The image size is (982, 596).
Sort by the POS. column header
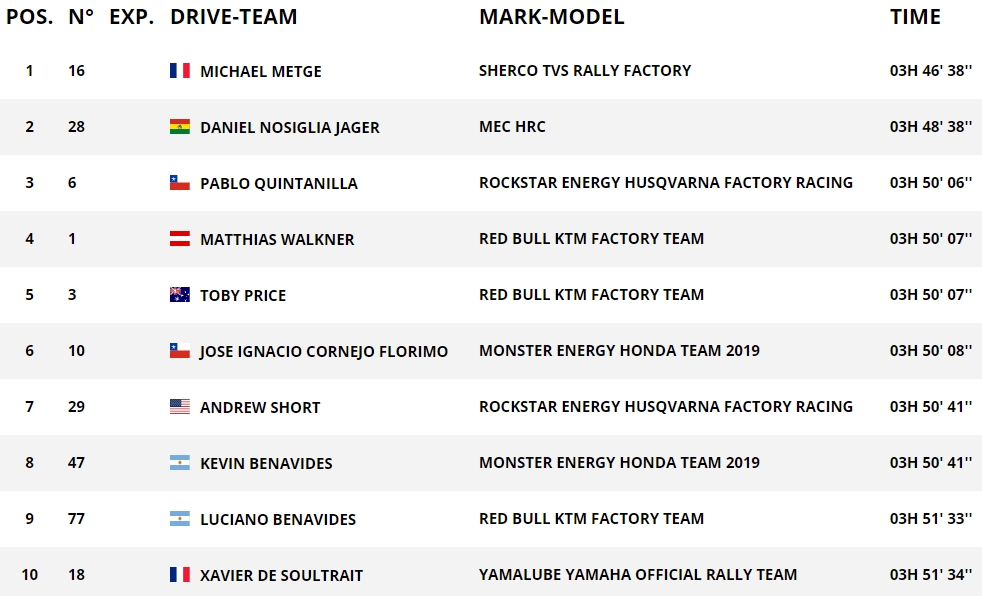pyautogui.click(x=29, y=17)
